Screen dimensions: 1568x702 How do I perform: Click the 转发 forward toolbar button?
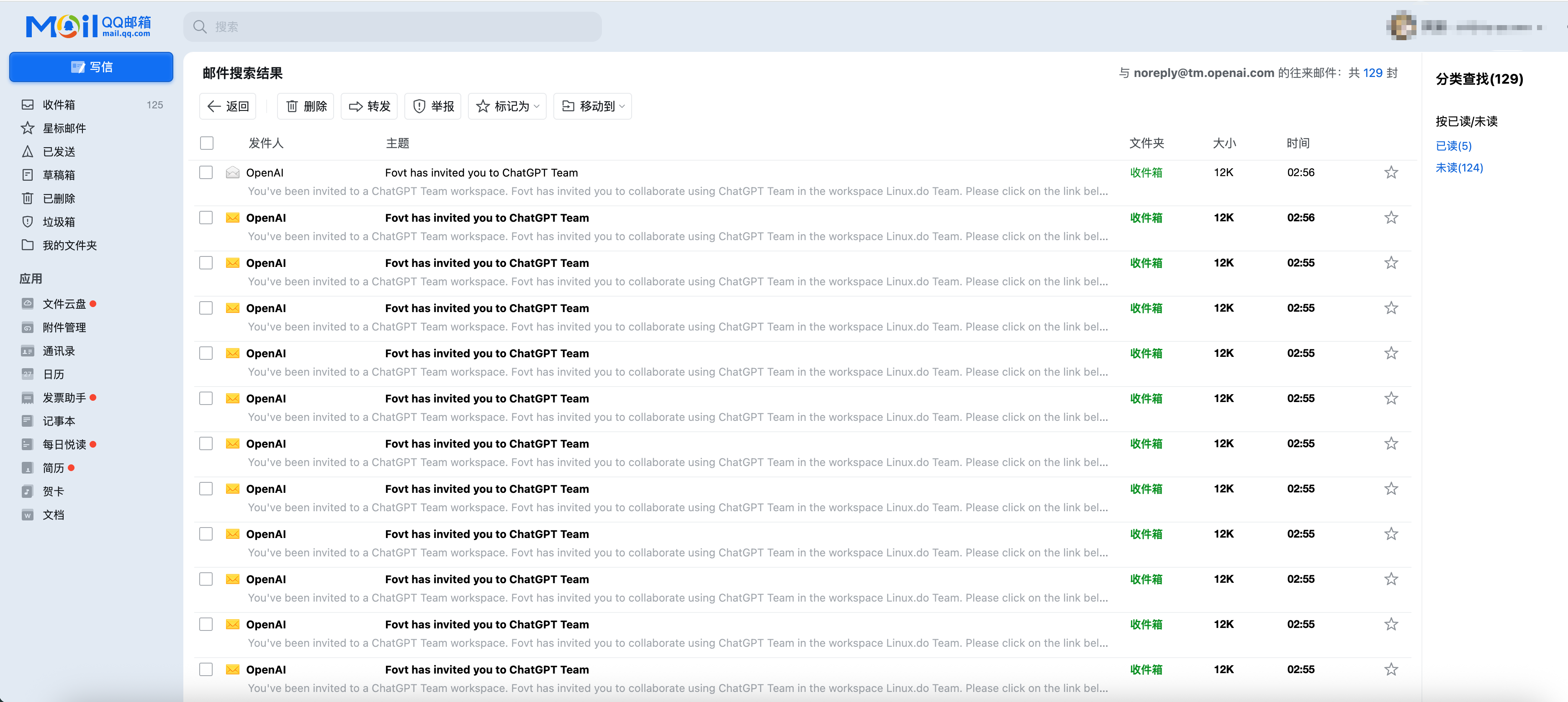(x=370, y=106)
